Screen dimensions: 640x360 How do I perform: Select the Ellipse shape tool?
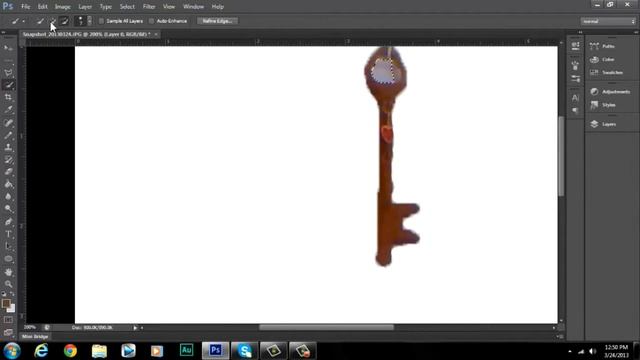(x=8, y=259)
